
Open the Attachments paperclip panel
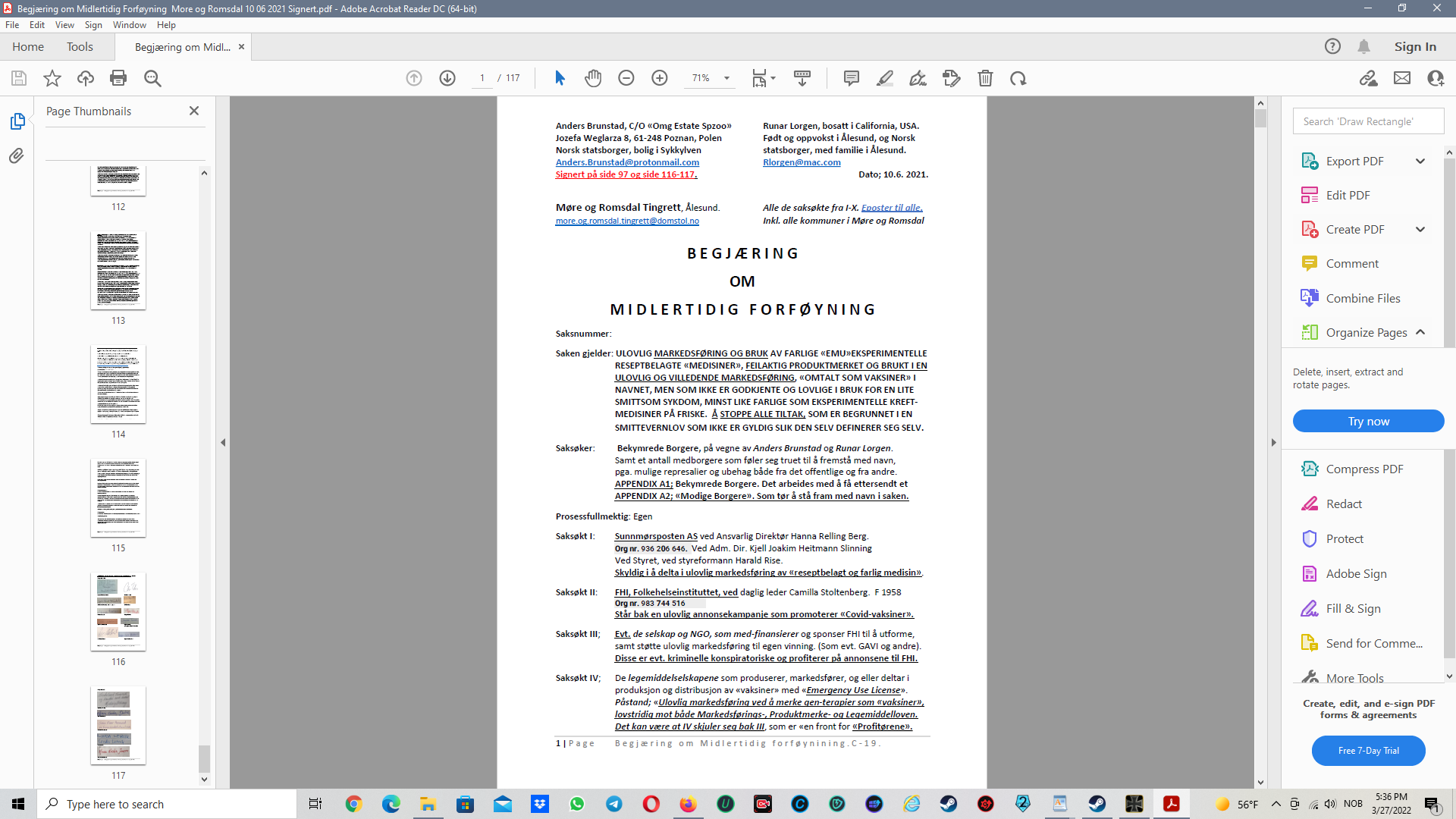[x=17, y=156]
